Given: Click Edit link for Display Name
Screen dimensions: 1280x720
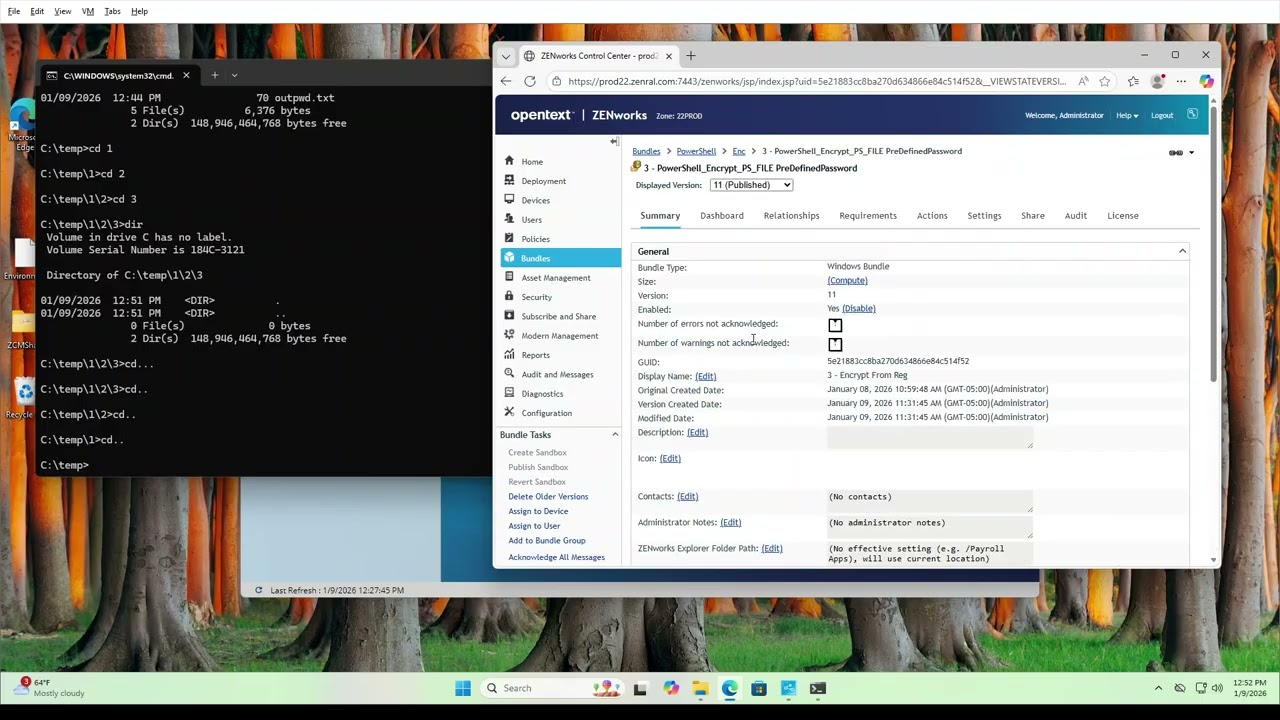Looking at the screenshot, I should click(x=706, y=376).
